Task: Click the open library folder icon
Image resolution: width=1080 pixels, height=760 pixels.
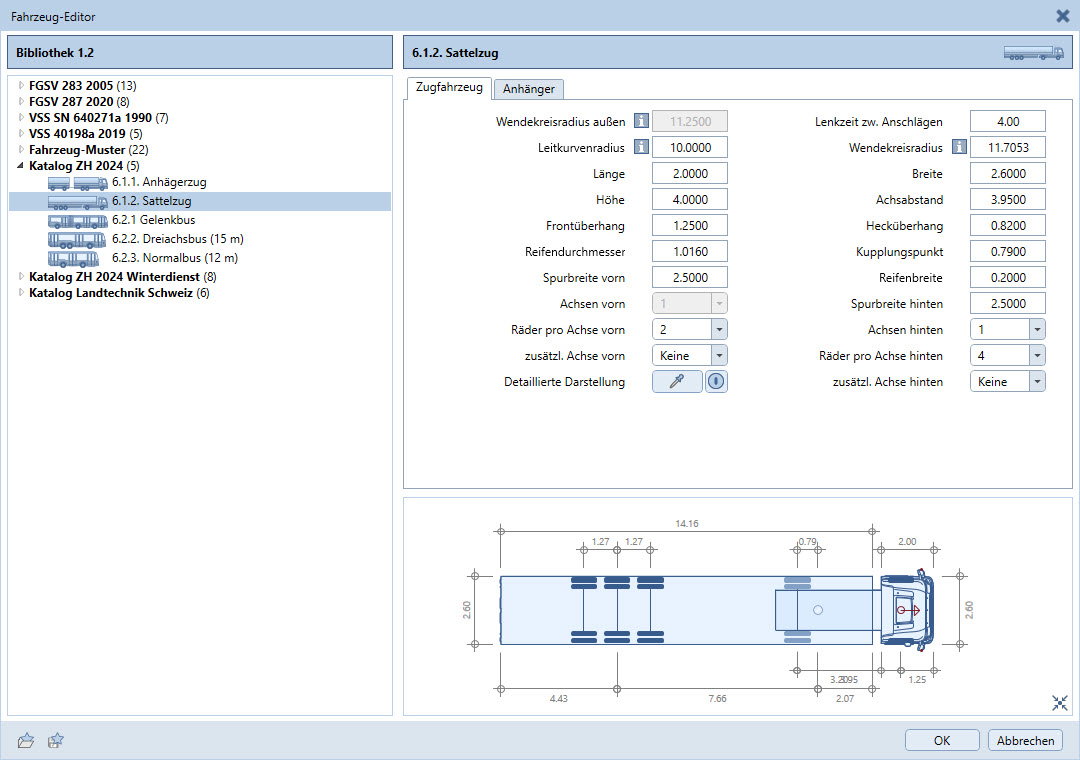Action: click(27, 740)
